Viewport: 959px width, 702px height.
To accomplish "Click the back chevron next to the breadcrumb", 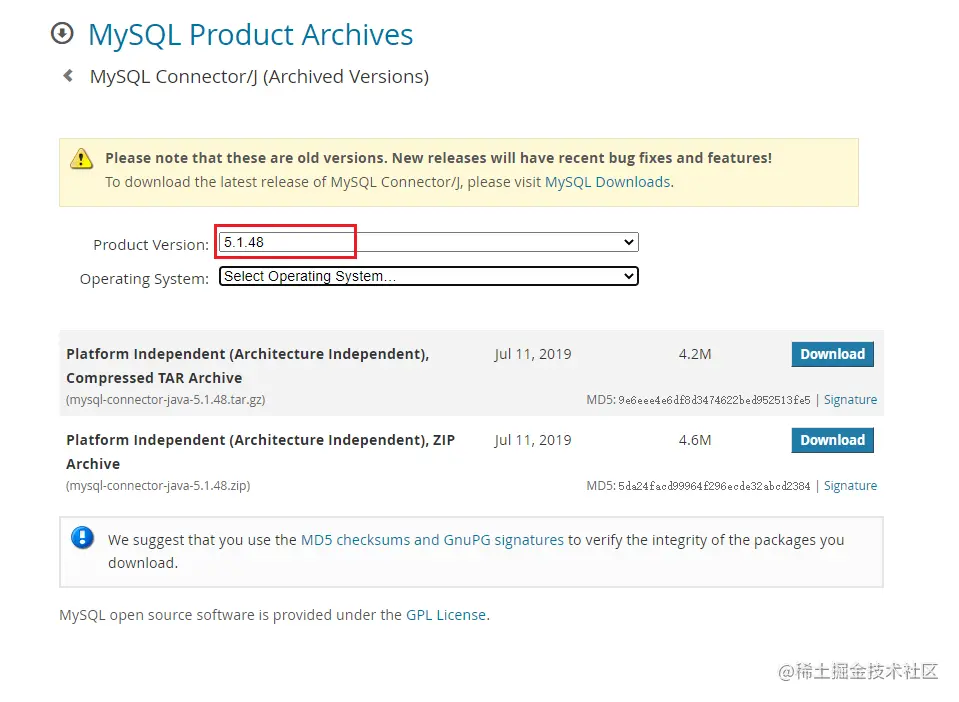I will click(x=67, y=75).
